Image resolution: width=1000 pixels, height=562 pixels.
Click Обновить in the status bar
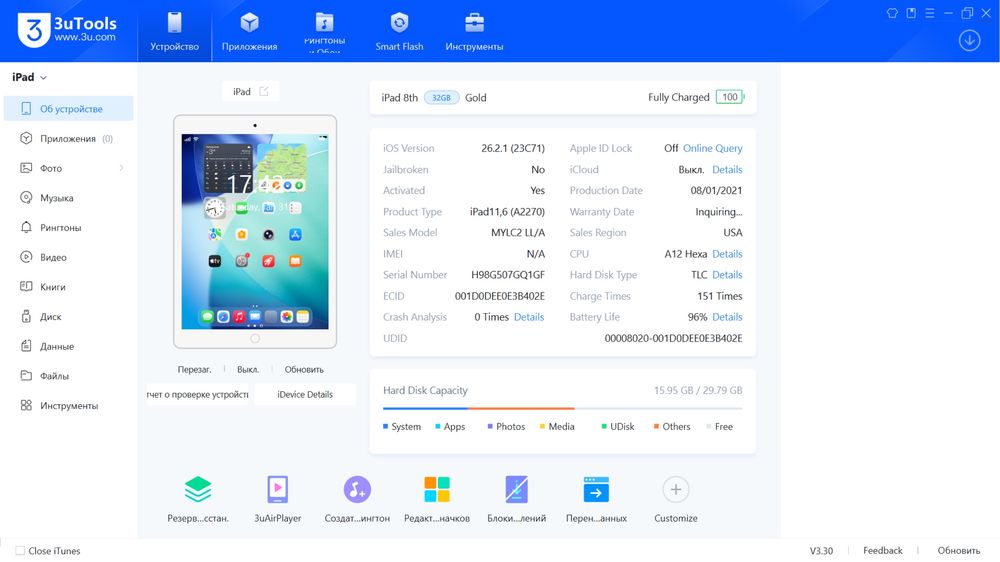point(959,551)
